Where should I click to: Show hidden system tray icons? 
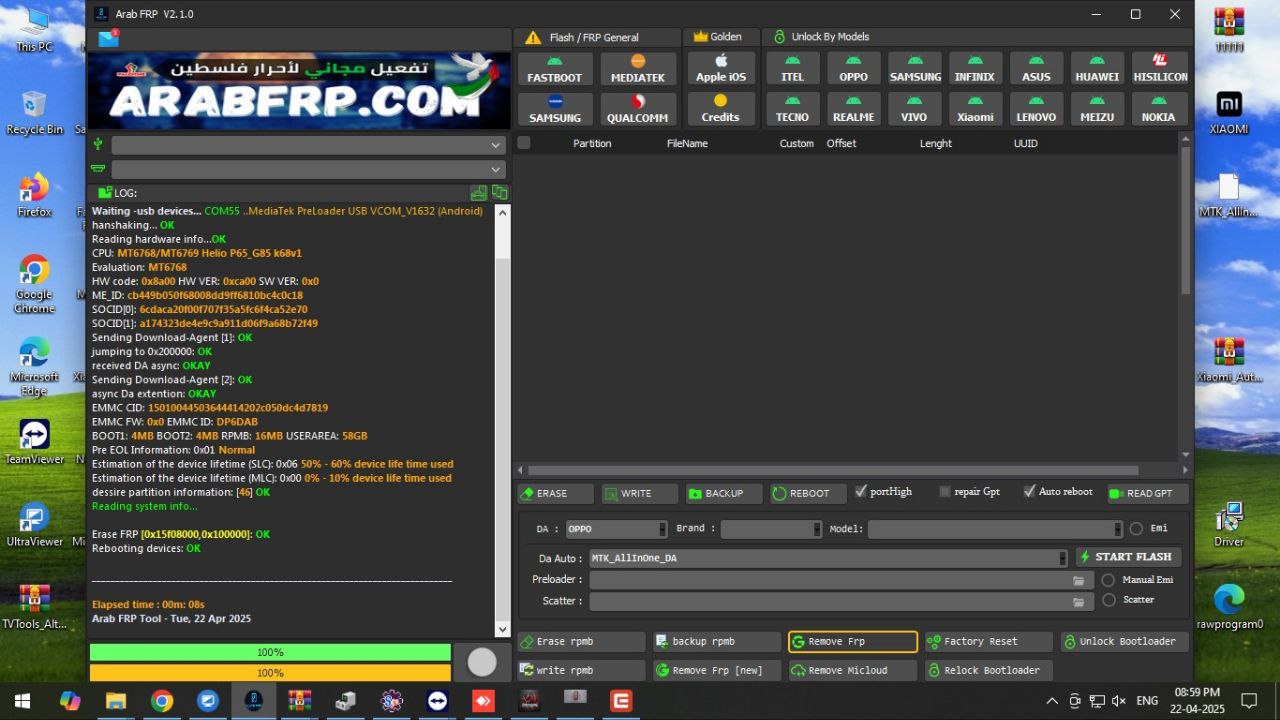[1051, 701]
